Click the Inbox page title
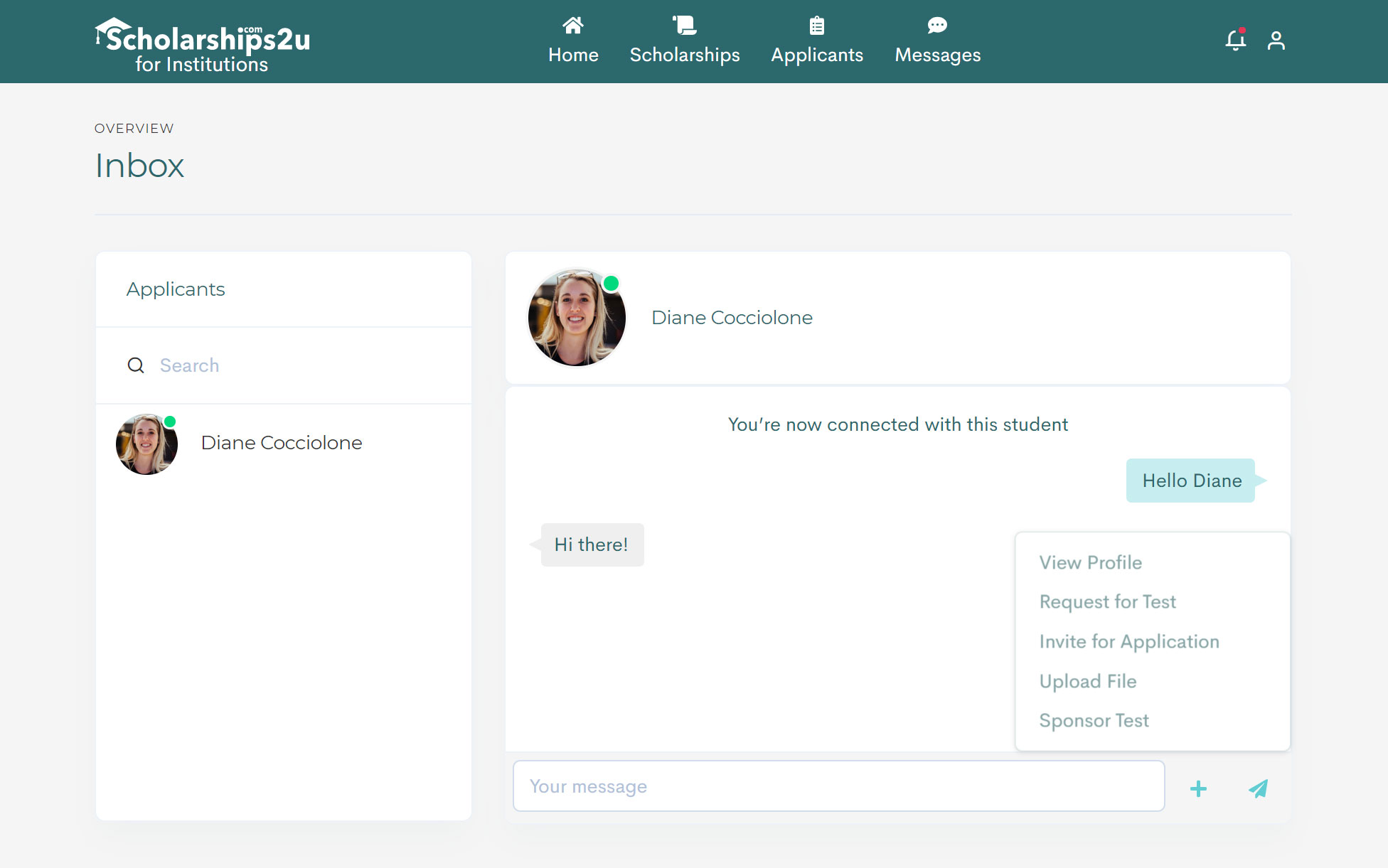The height and width of the screenshot is (868, 1388). [139, 165]
